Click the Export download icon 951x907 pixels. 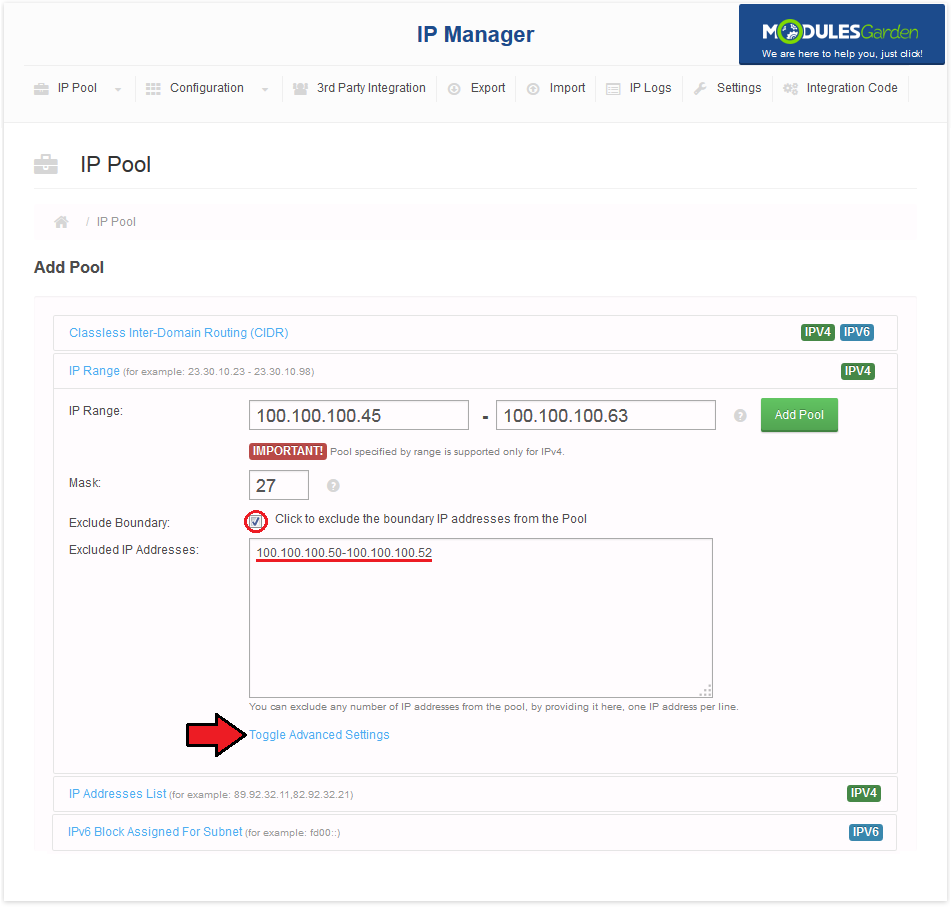tap(454, 89)
